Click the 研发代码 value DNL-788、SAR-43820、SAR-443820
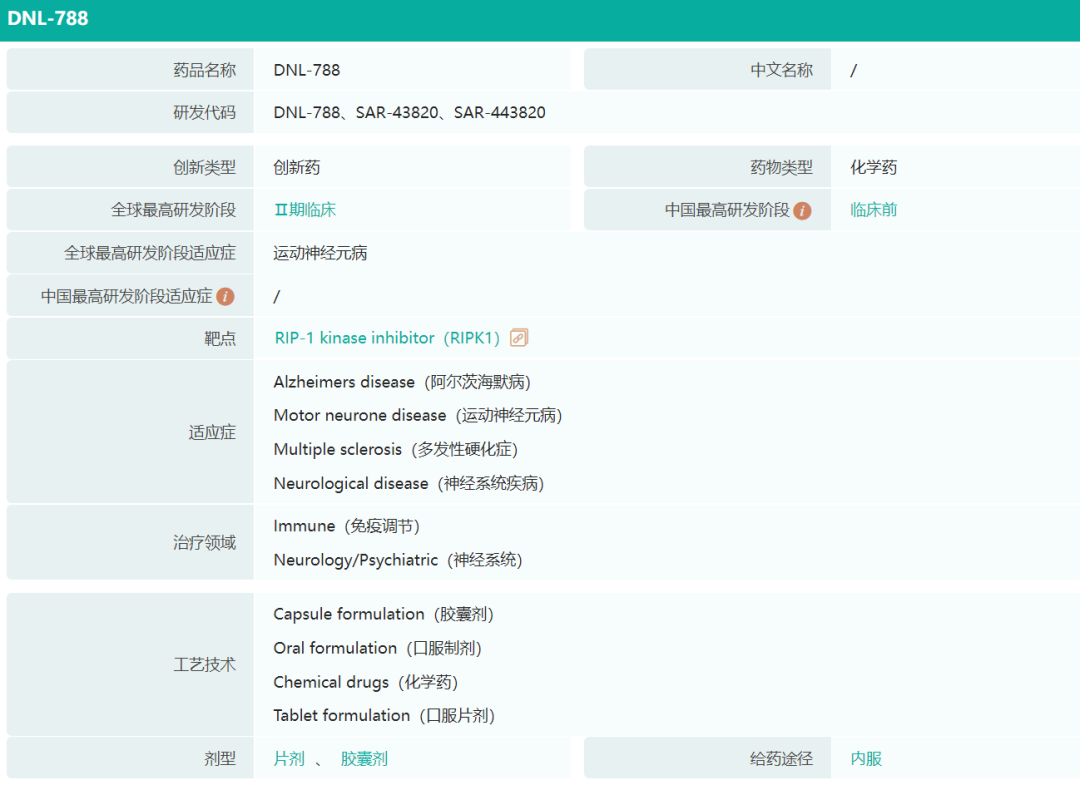 pos(409,112)
